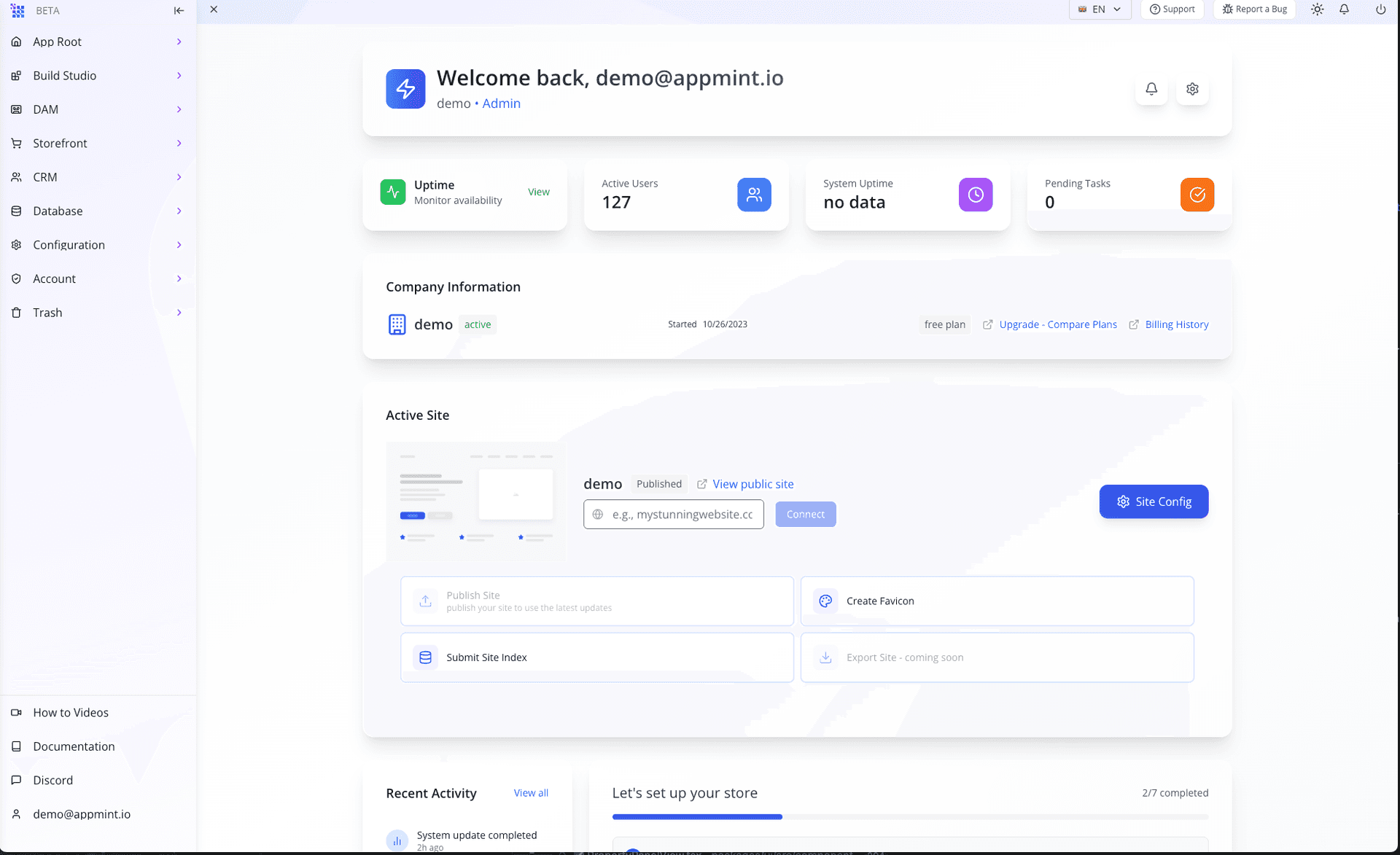This screenshot has height=855, width=1400.
Task: Click the Active Users people icon
Action: click(x=754, y=195)
